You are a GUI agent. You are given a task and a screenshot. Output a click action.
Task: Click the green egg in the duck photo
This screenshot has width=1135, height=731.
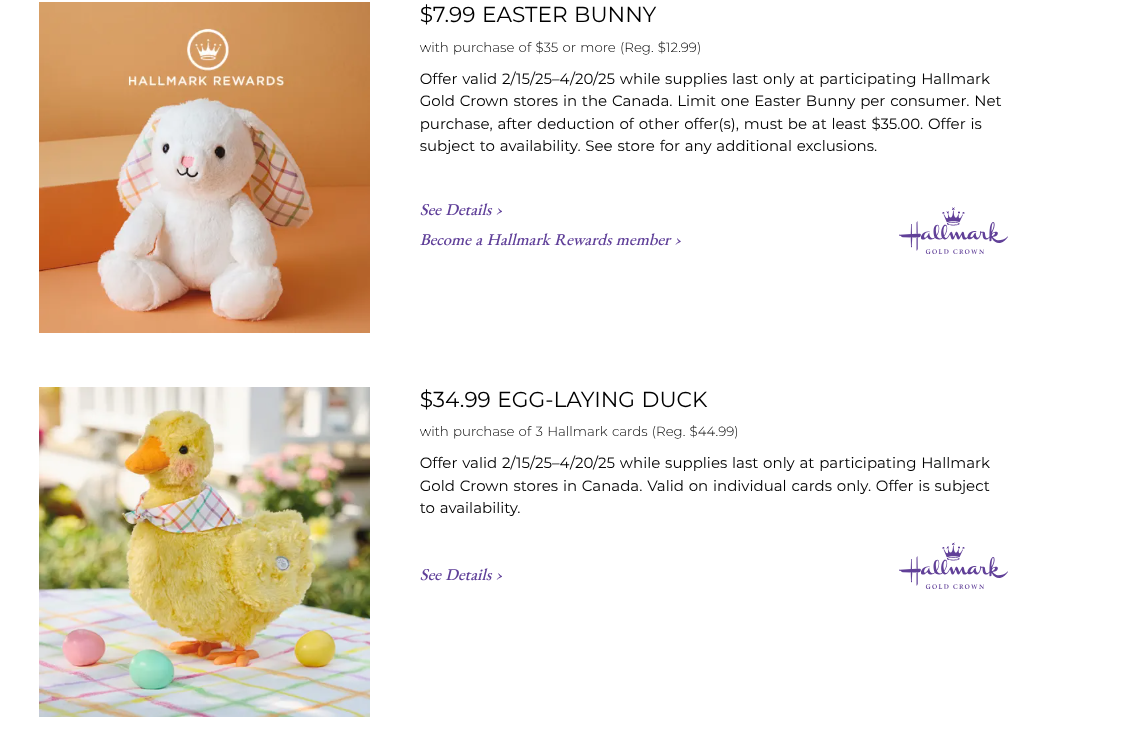coord(151,669)
